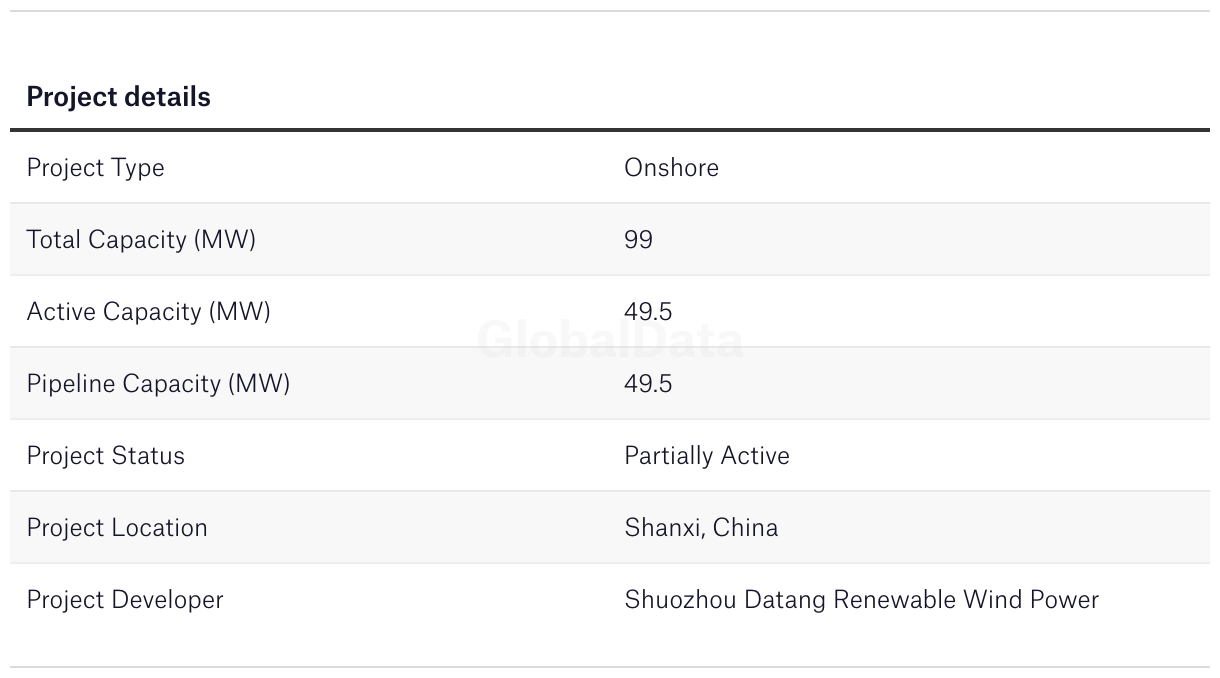Select the Project Type label
This screenshot has width=1220, height=678.
pyautogui.click(x=95, y=168)
